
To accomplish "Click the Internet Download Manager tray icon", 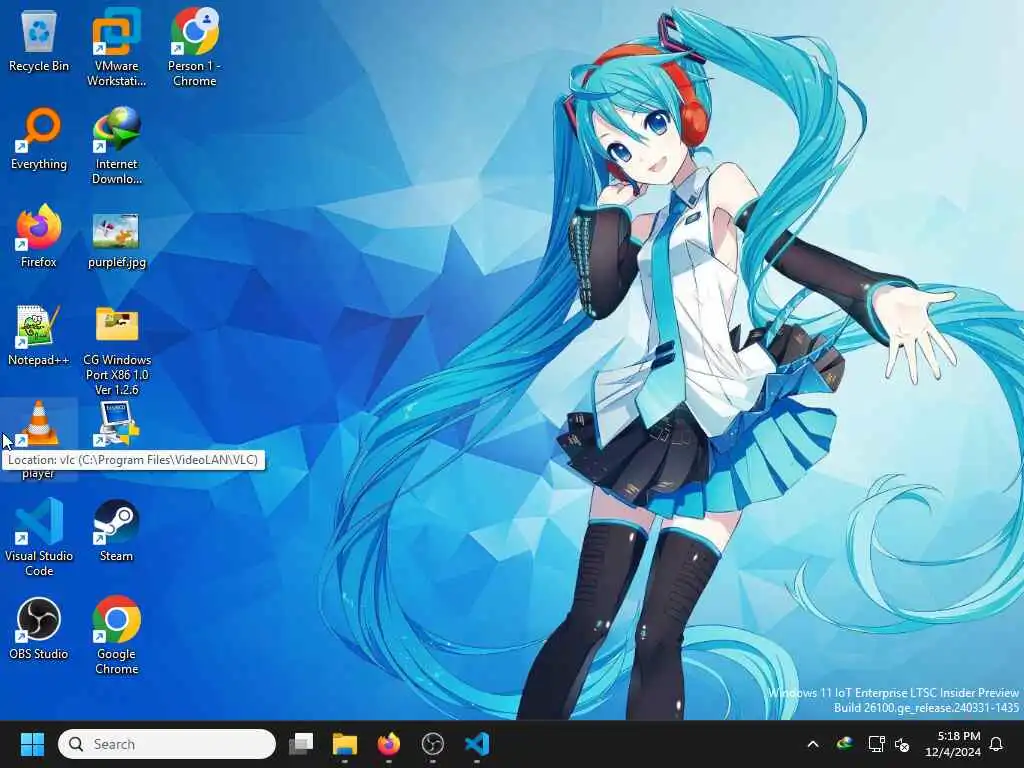I will [x=844, y=744].
